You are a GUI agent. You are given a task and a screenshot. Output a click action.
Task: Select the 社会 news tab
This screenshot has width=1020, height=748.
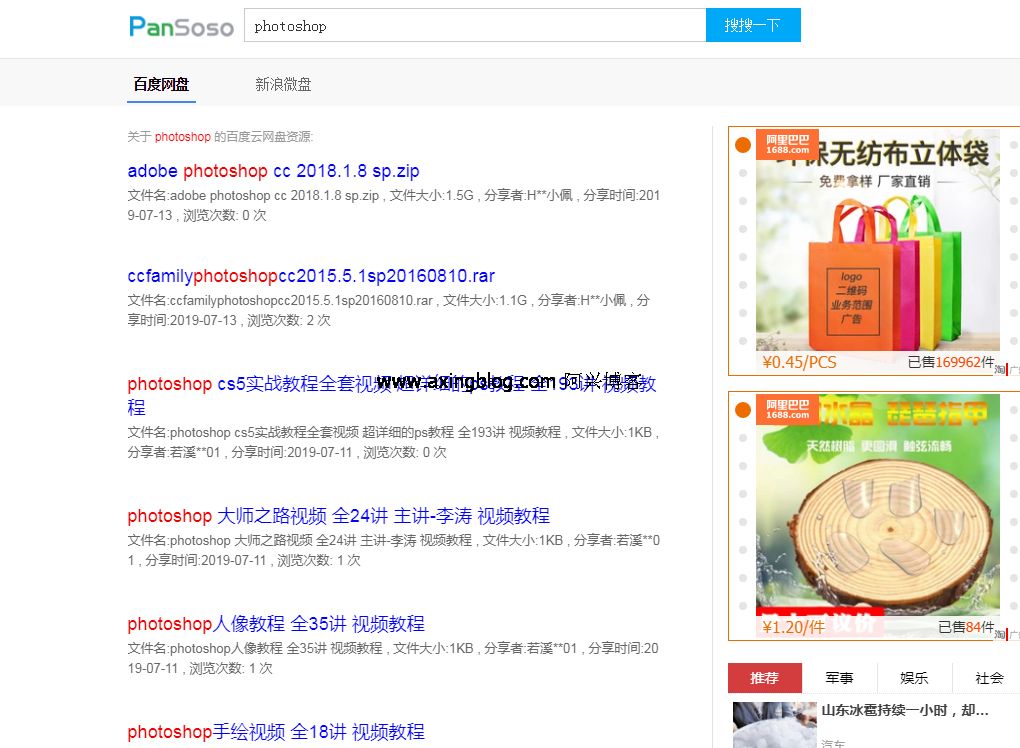[x=989, y=678]
